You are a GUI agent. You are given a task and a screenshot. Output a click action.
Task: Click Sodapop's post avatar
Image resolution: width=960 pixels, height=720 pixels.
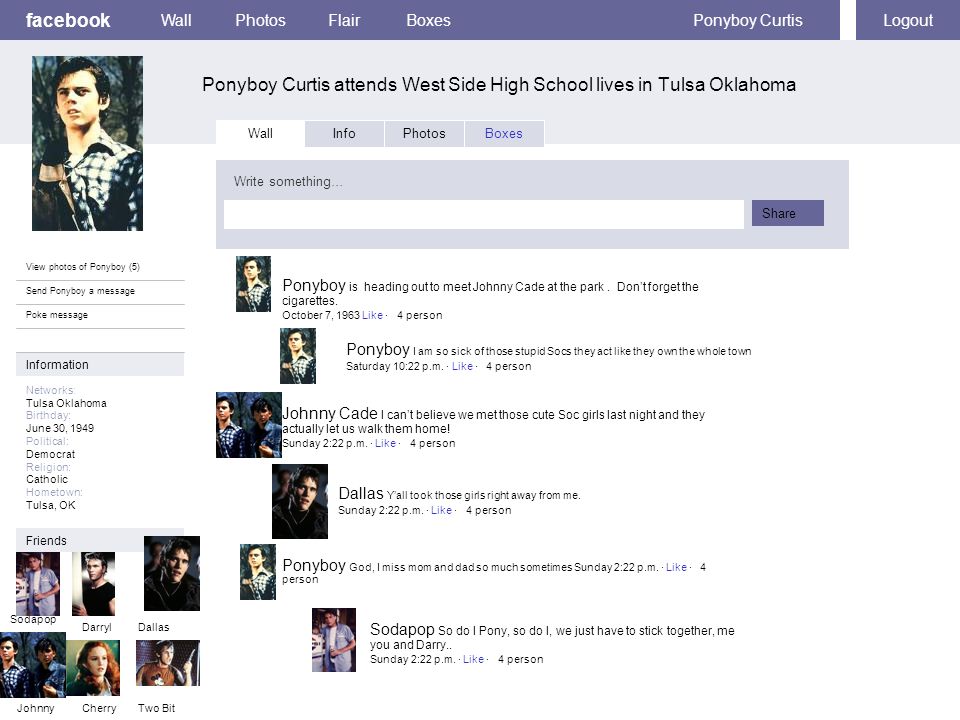click(x=334, y=640)
